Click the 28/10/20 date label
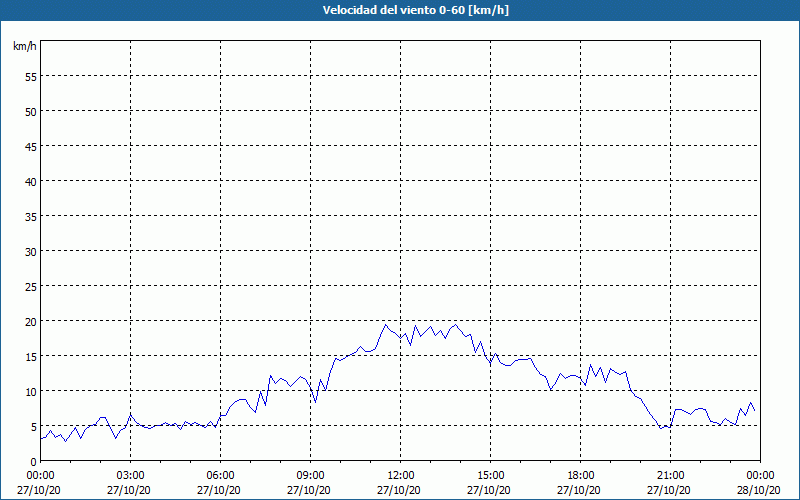The height and width of the screenshot is (500, 800). 759,490
